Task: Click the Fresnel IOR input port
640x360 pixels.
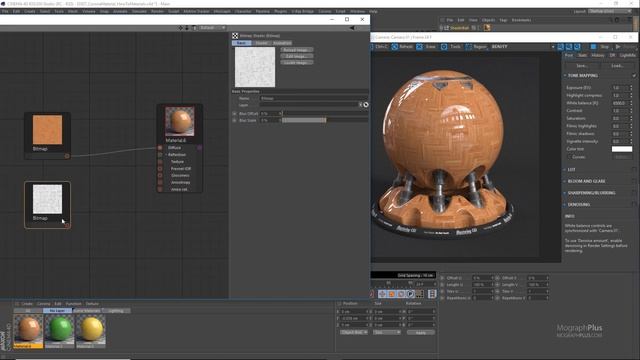Action: tap(160, 169)
